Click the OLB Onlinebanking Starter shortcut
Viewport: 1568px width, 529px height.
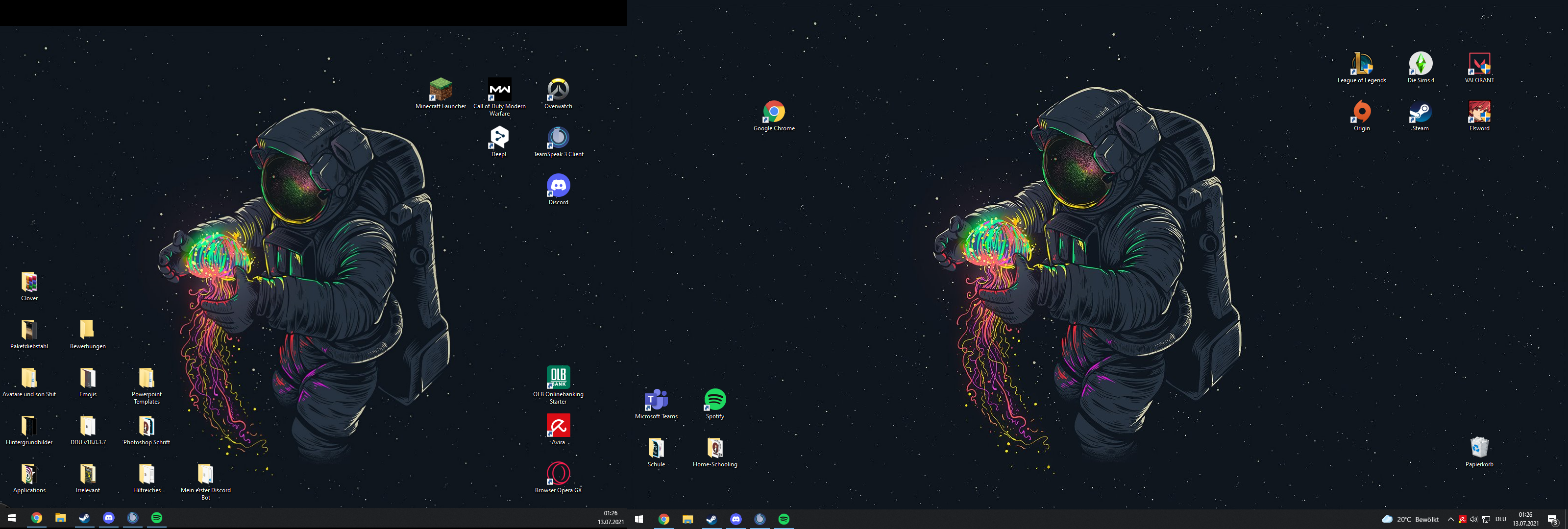(558, 385)
